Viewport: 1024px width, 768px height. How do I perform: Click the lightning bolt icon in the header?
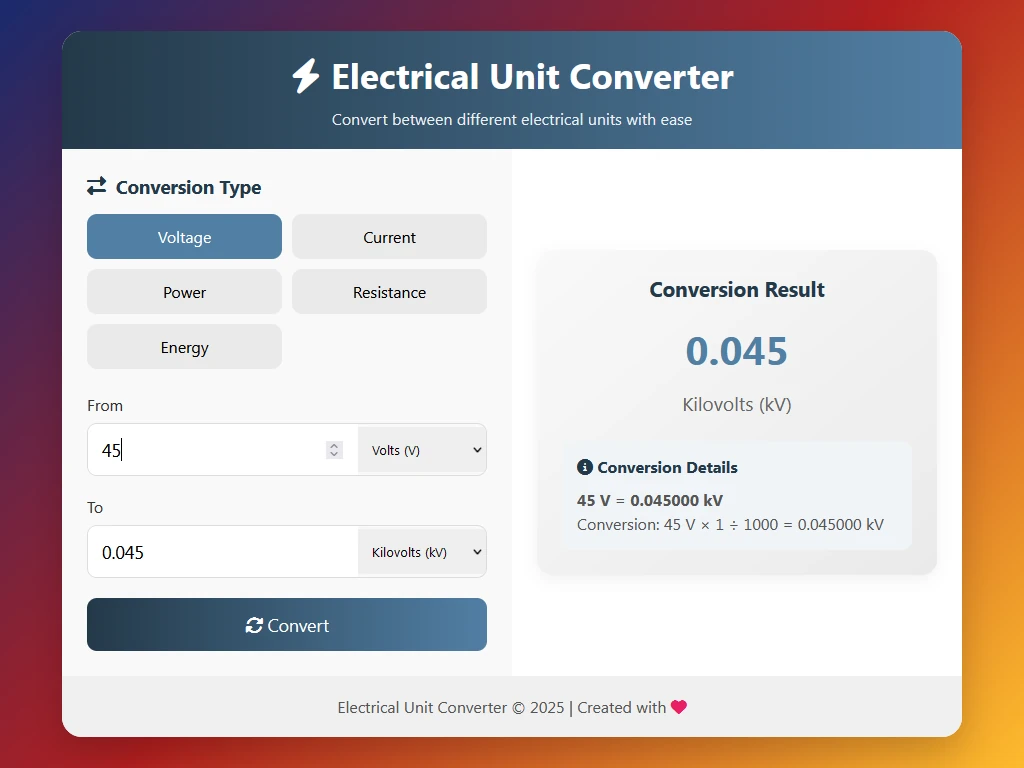(305, 75)
